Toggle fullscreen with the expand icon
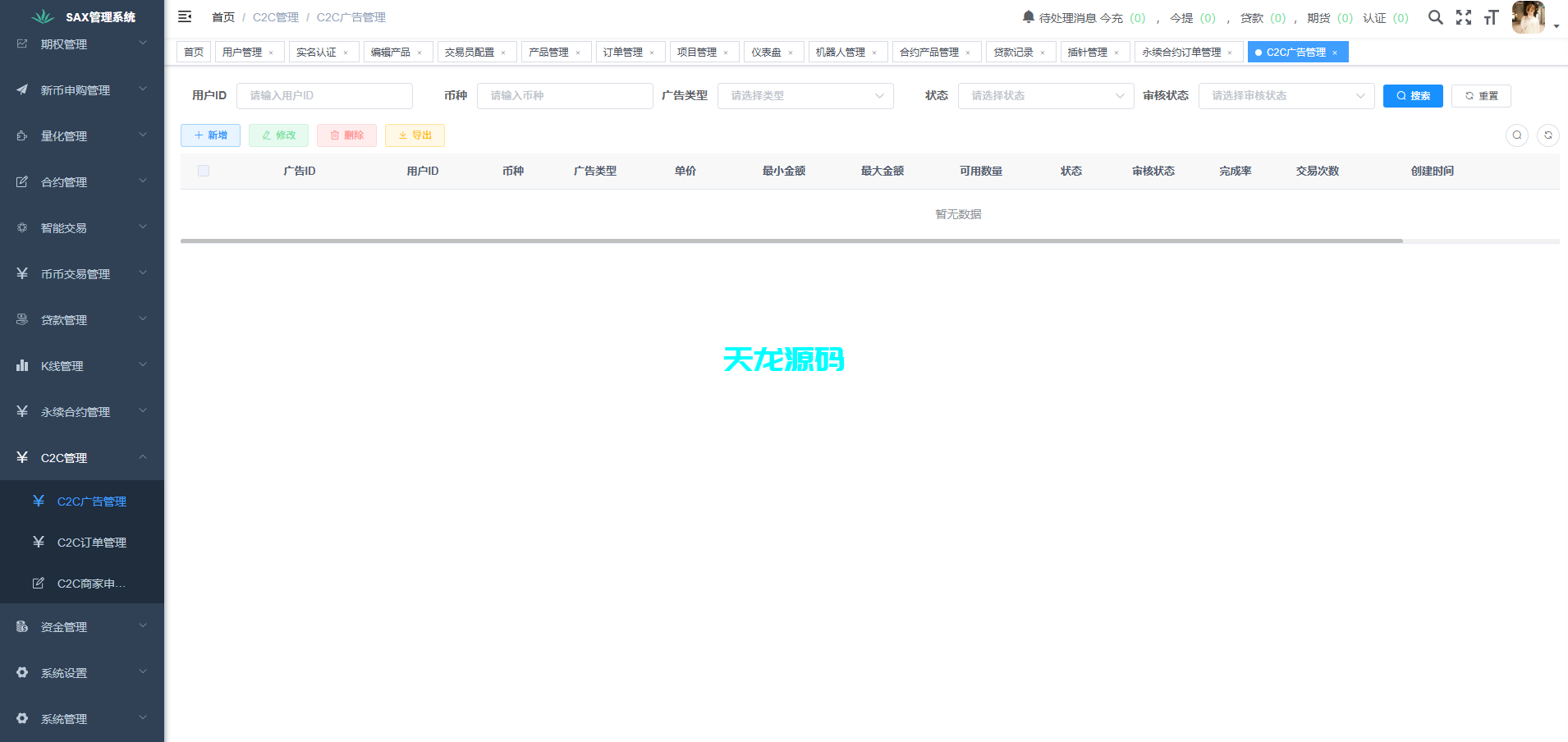Screen dimensions: 1568x742 pos(1465,16)
